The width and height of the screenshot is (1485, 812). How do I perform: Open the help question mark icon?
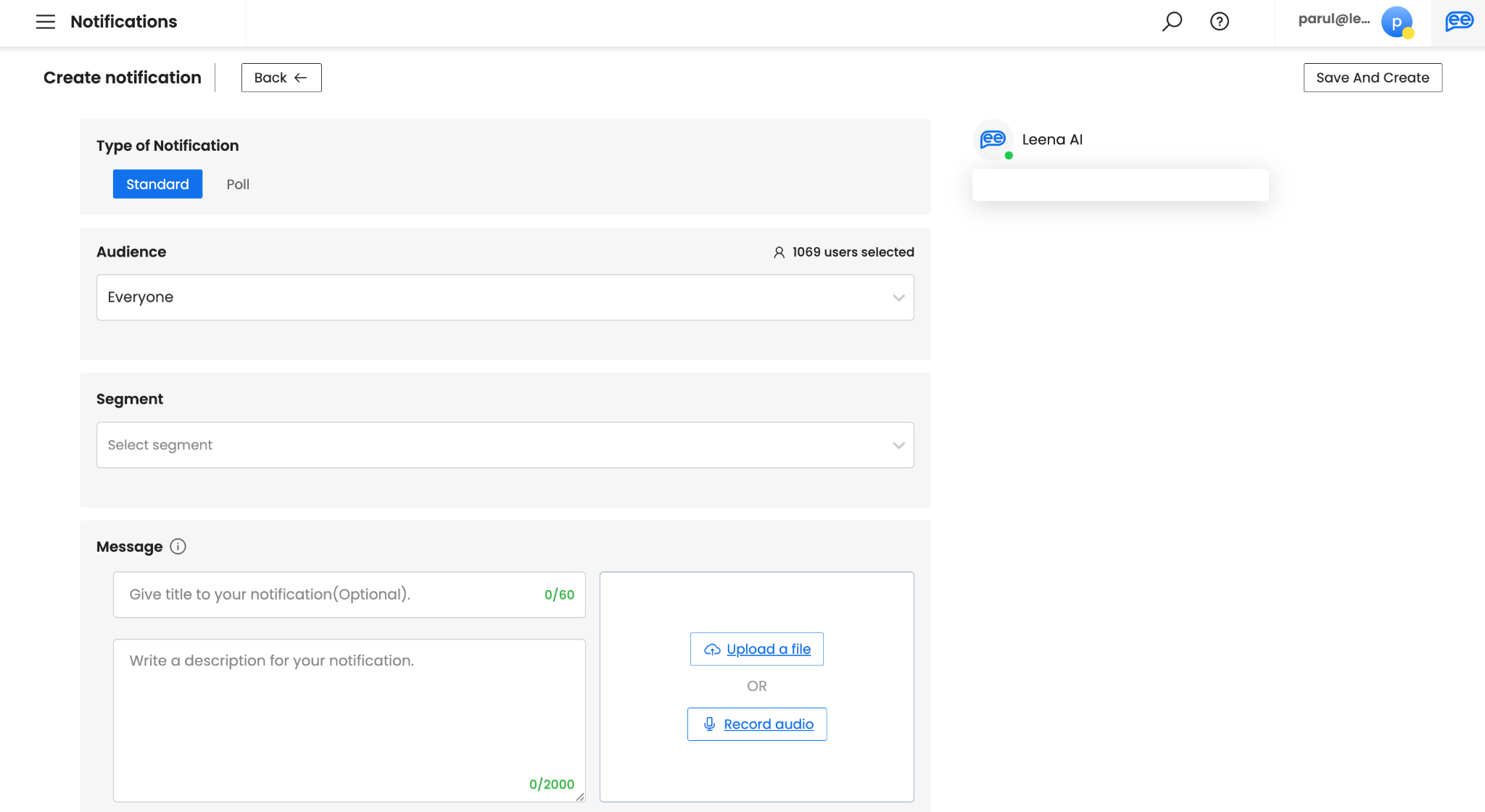[1220, 22]
